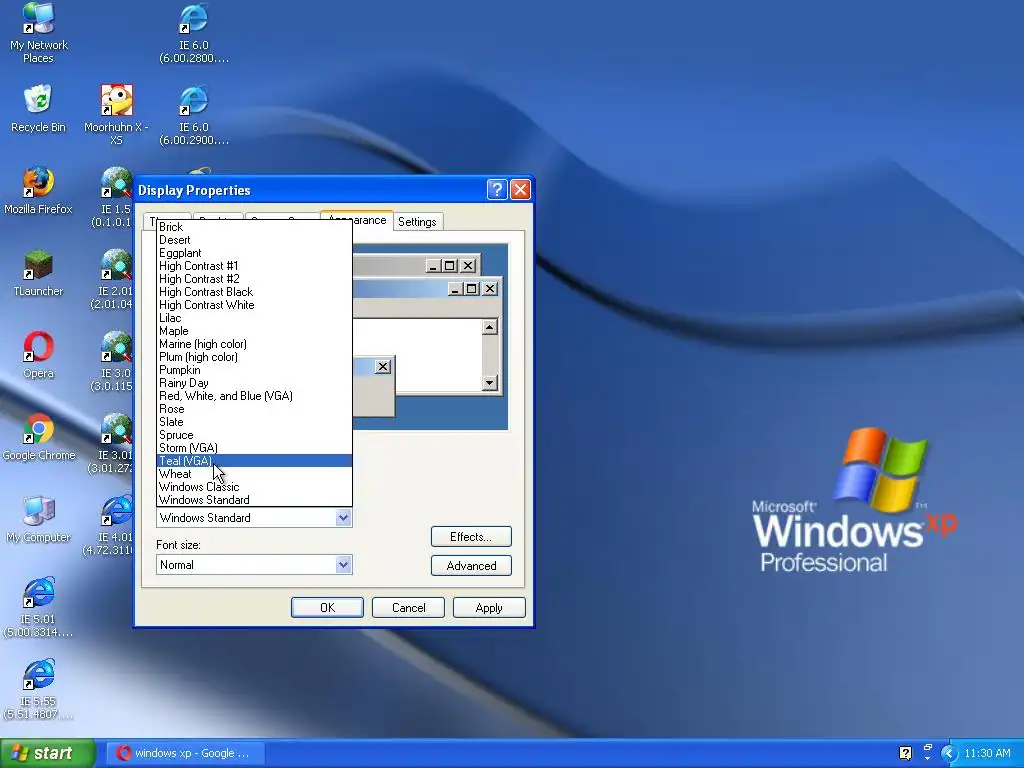Screen dimensions: 1024x768
Task: Select Rainy Day color scheme
Action: (255, 383)
